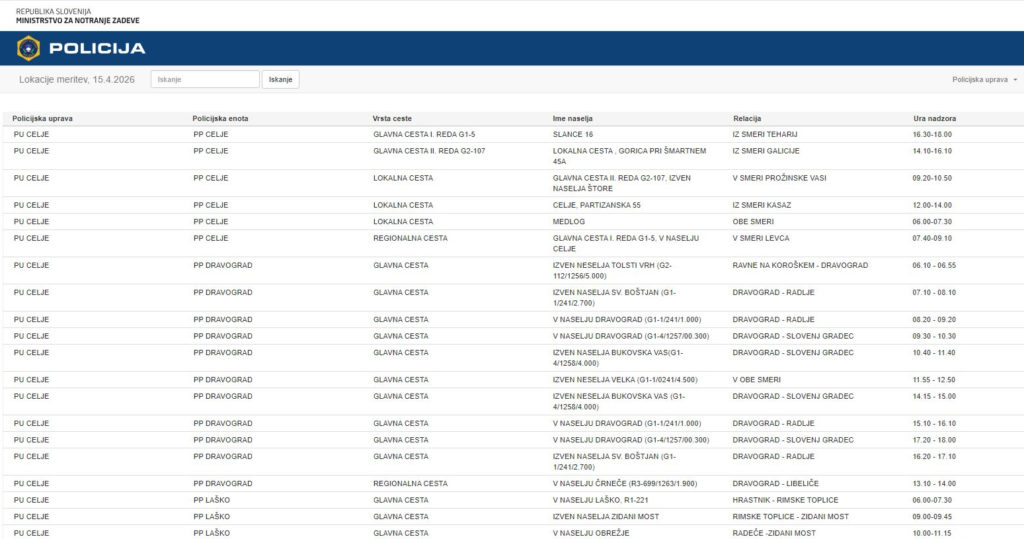This screenshot has height=539, width=1024.
Task: Click the DRAVOGRAD - LIBELIČE relation cell
Action: (x=774, y=483)
